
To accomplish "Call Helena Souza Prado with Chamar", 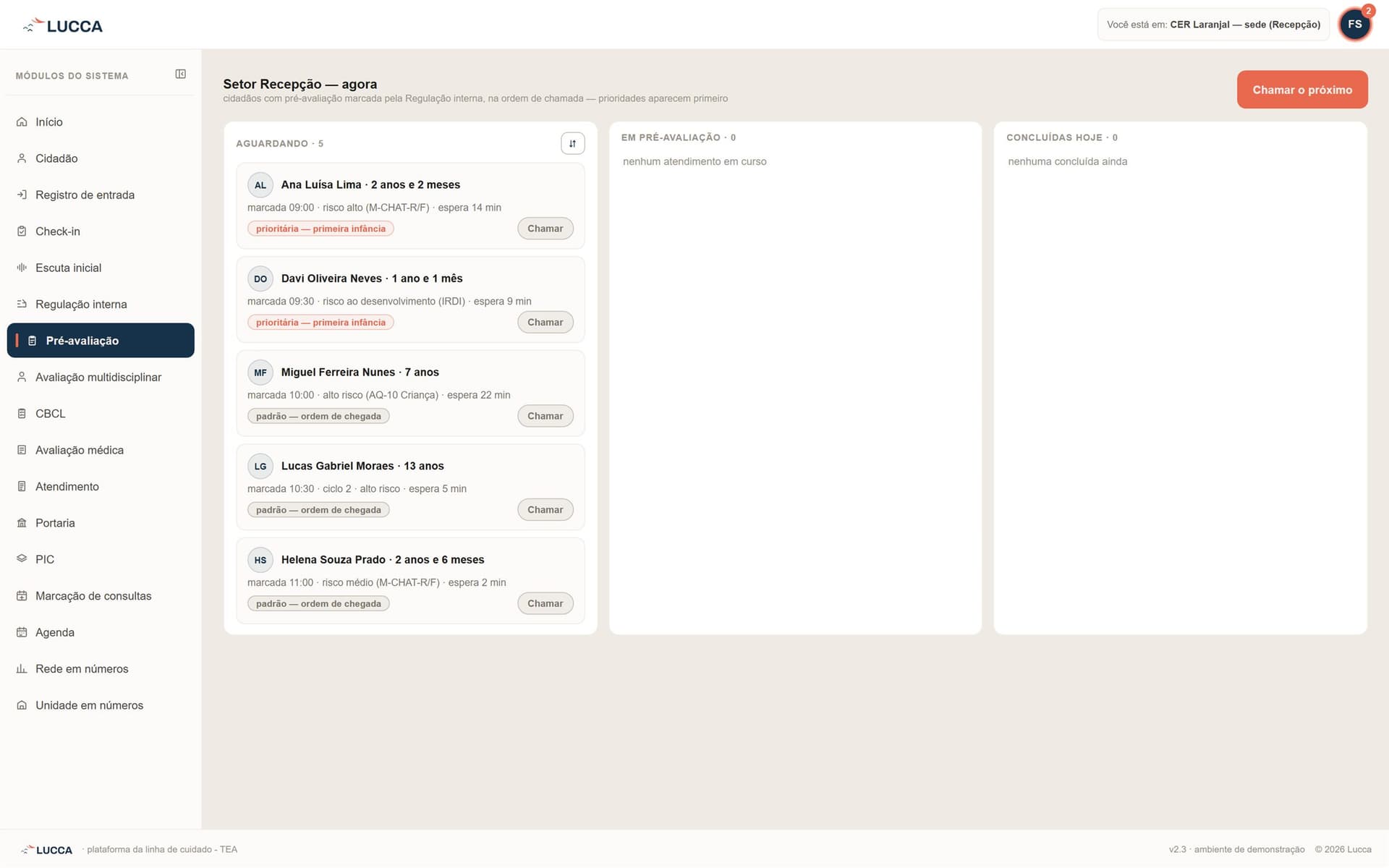I will (x=545, y=603).
